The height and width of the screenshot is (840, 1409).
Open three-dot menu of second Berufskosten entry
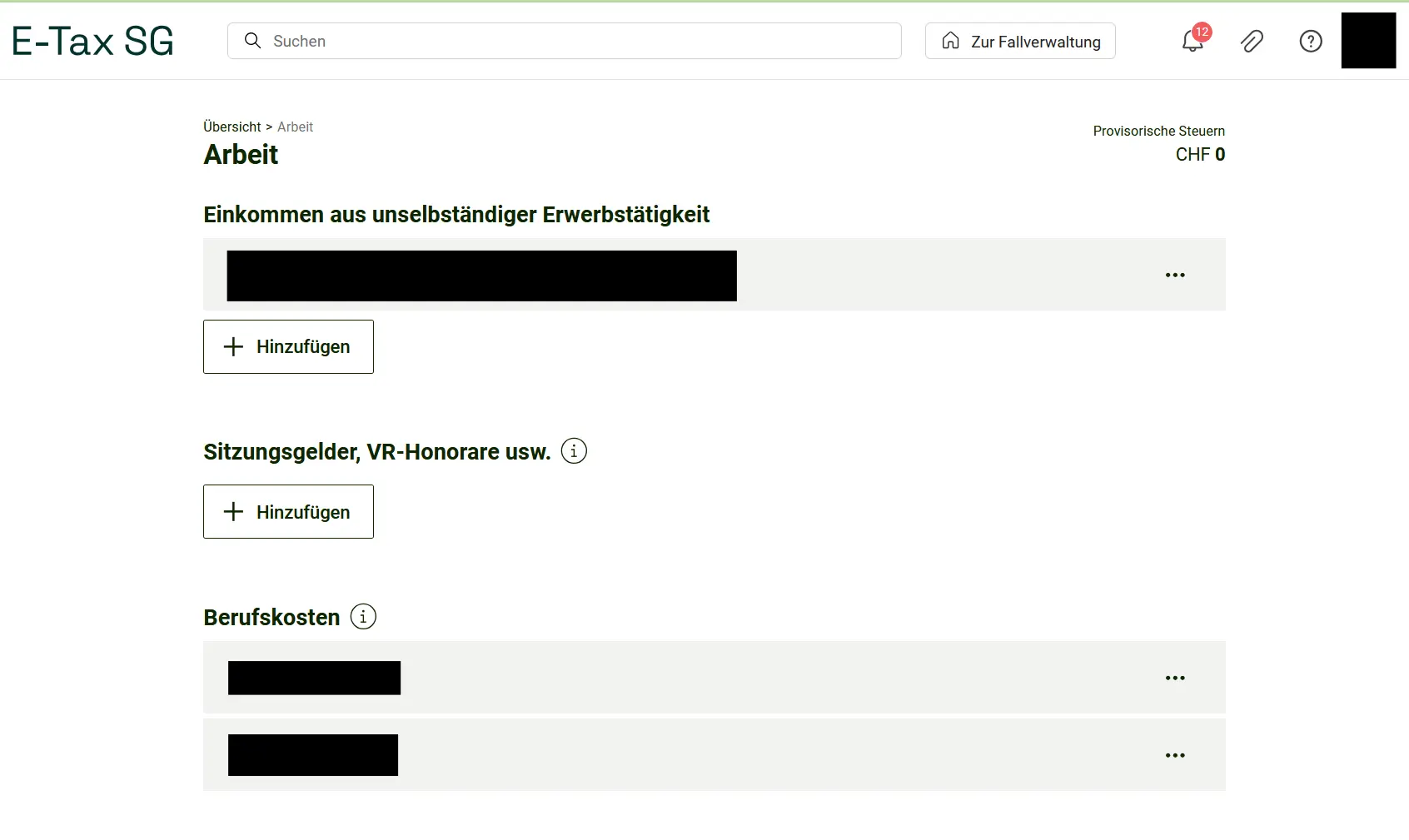coord(1174,755)
